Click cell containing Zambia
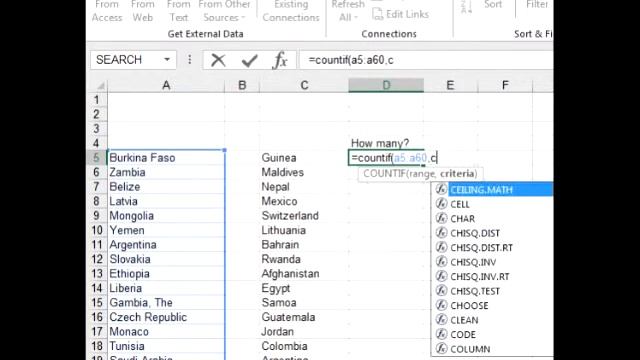The image size is (640, 360). pyautogui.click(x=166, y=172)
